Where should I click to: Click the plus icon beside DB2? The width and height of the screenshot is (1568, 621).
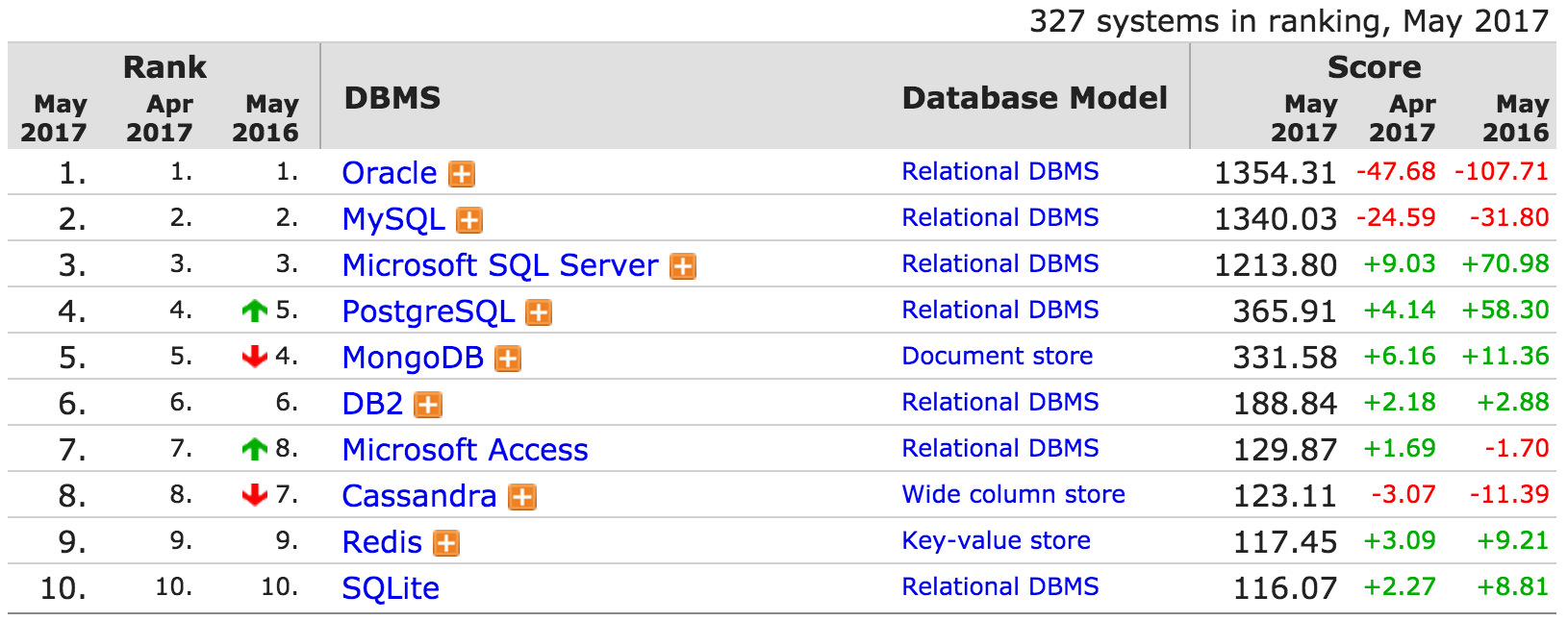(x=428, y=405)
